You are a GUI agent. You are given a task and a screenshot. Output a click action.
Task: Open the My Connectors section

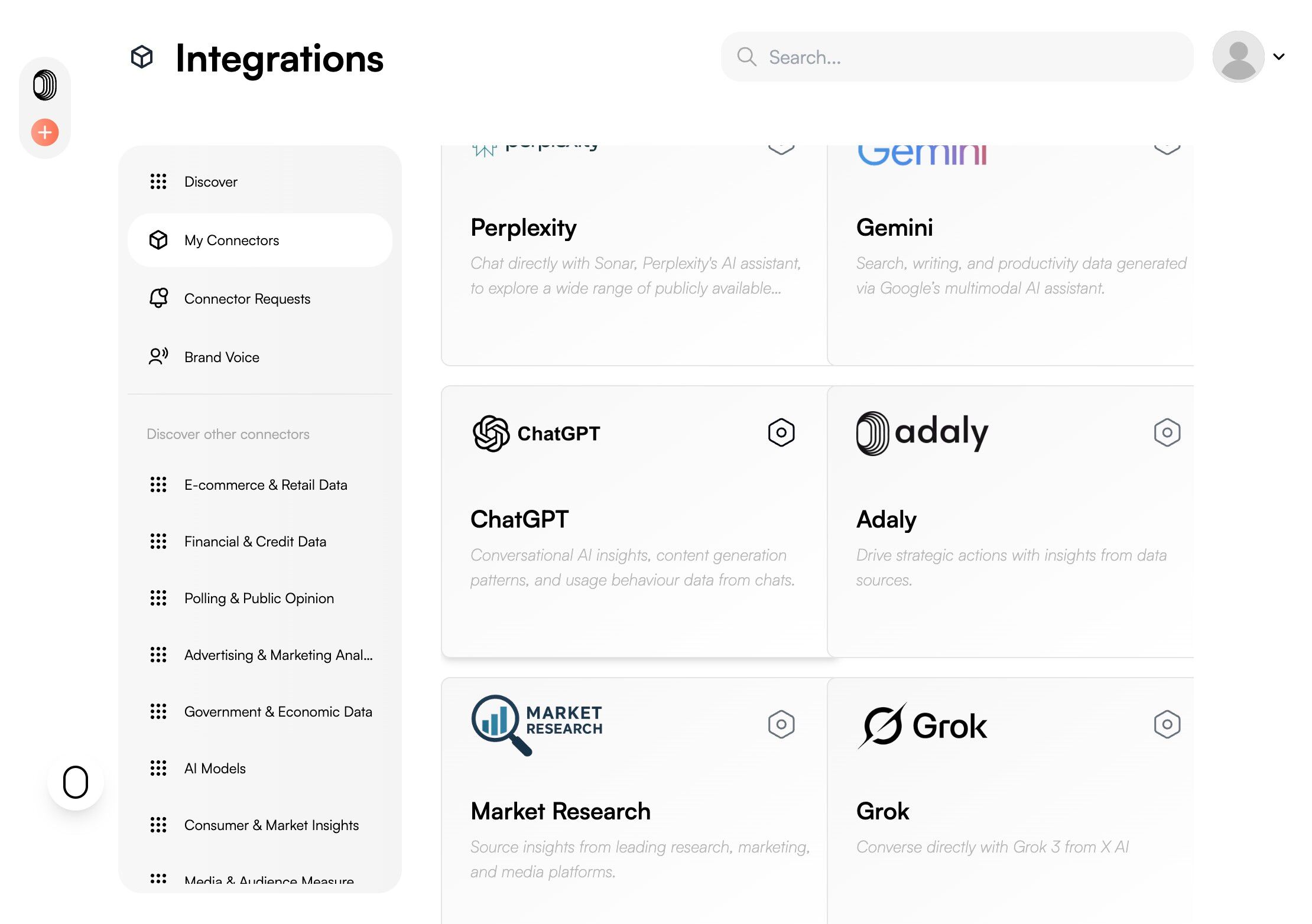232,240
